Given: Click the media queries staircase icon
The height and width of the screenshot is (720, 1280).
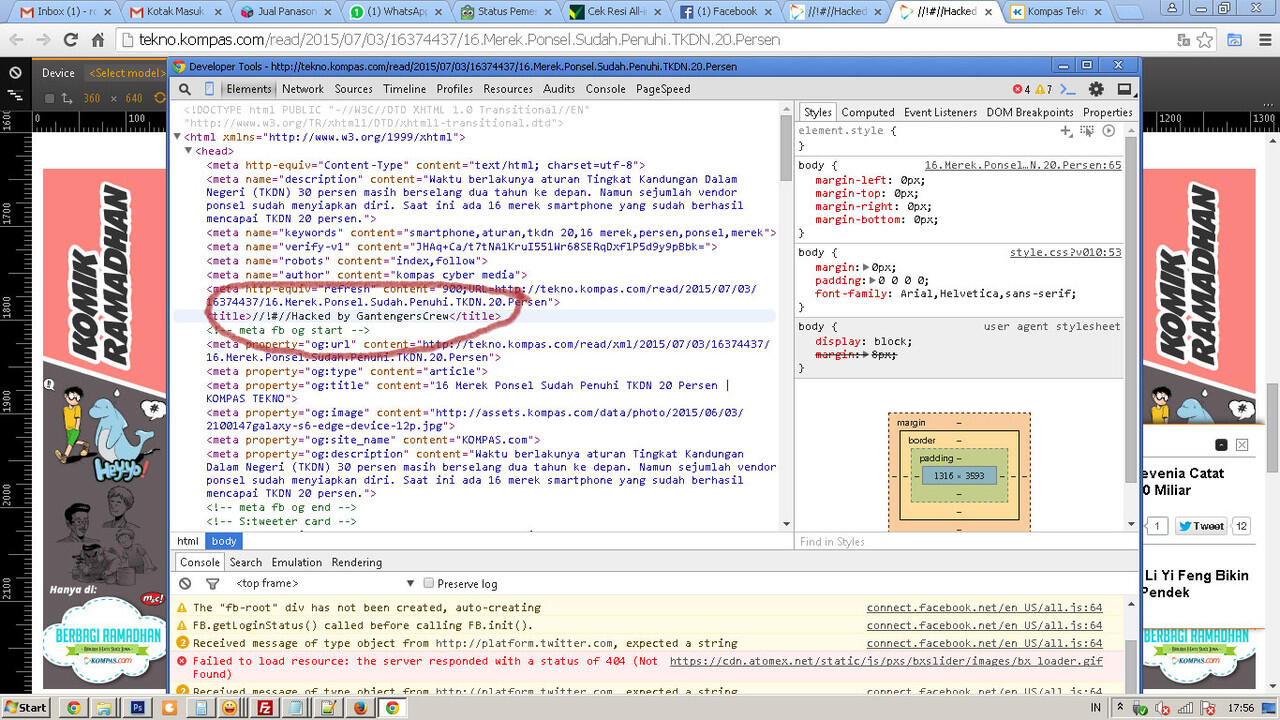Looking at the screenshot, I should (x=17, y=97).
